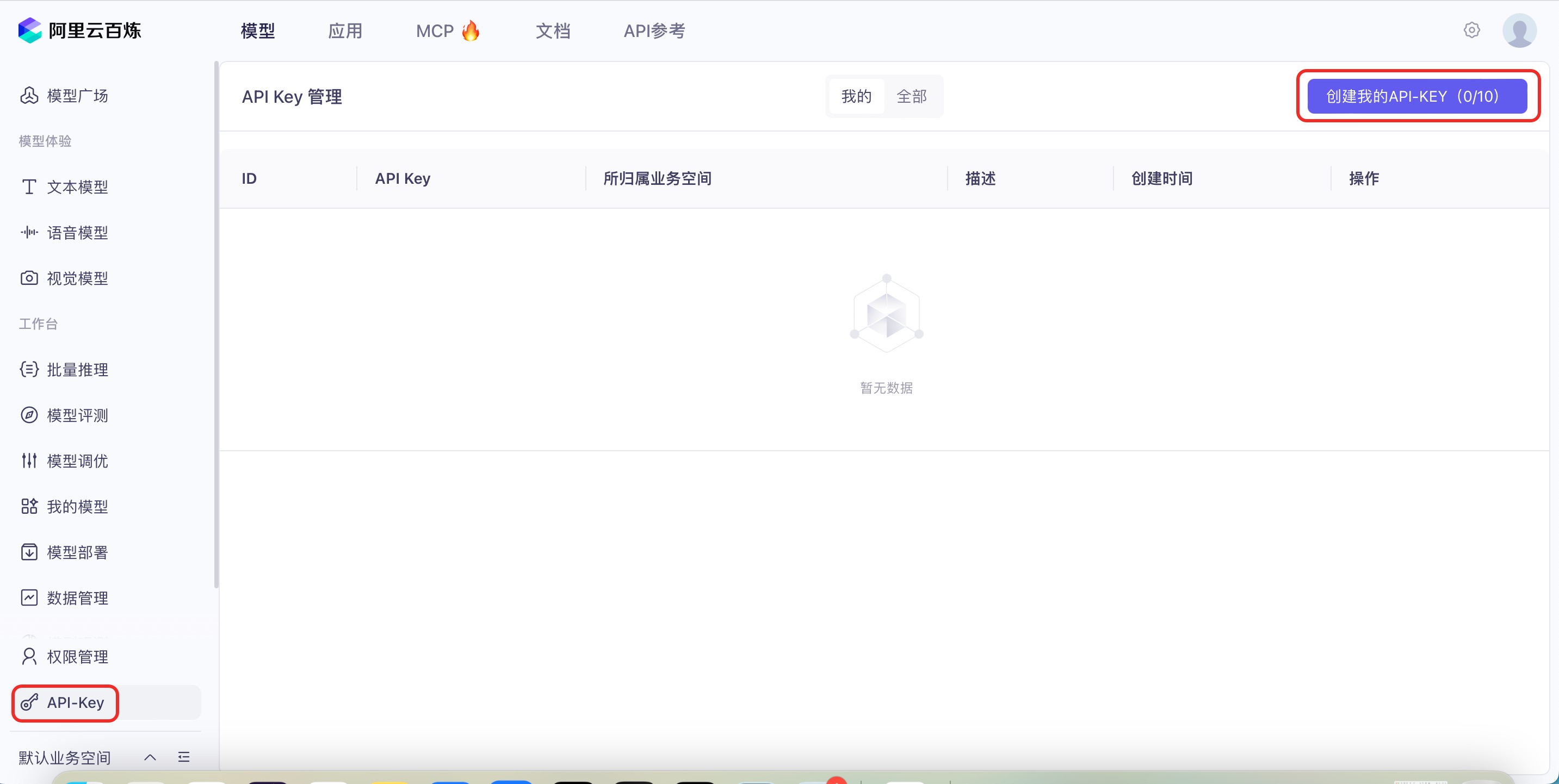Open the 批量推理 workspace item

click(x=77, y=370)
